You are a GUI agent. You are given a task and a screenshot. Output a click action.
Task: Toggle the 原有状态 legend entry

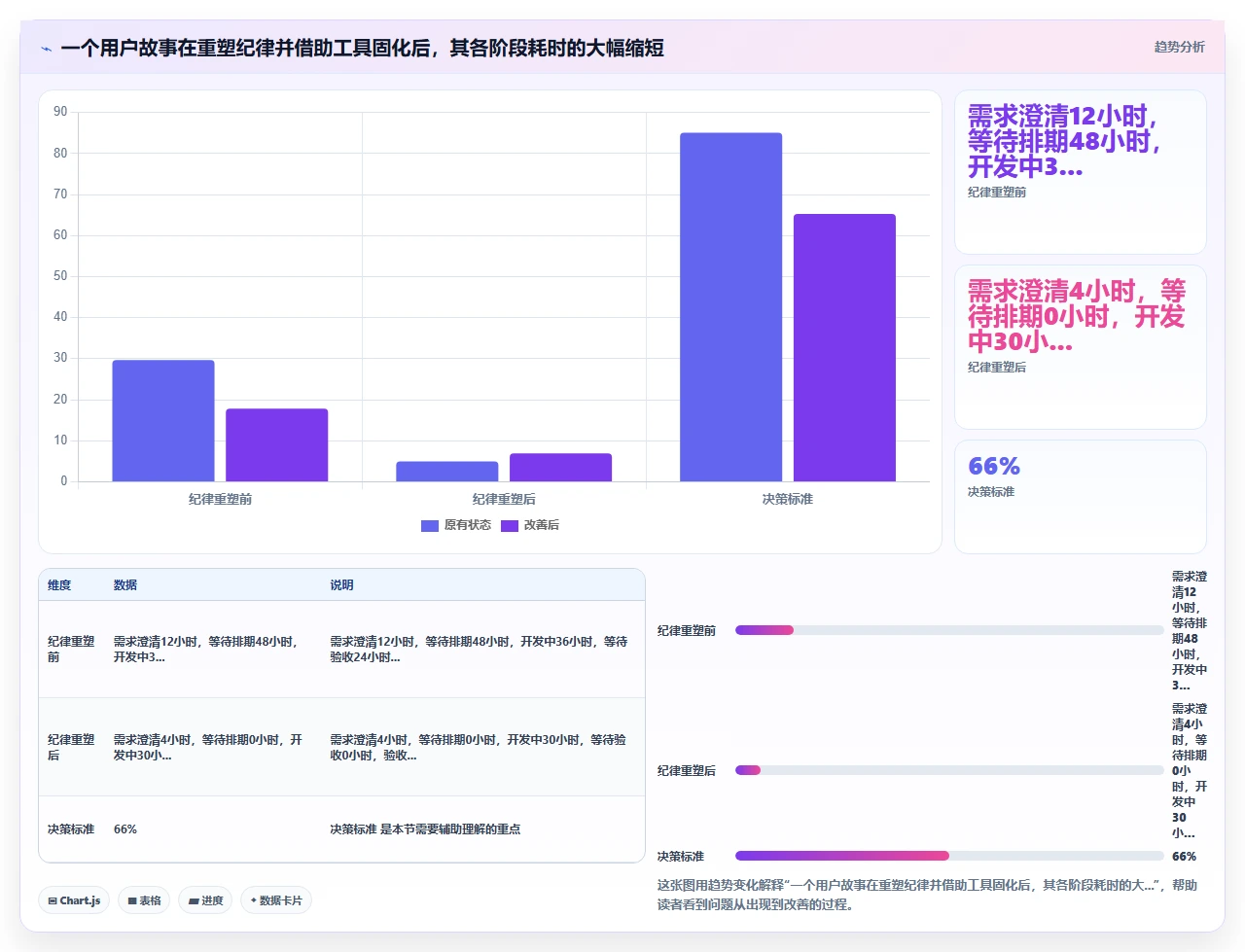tap(456, 525)
